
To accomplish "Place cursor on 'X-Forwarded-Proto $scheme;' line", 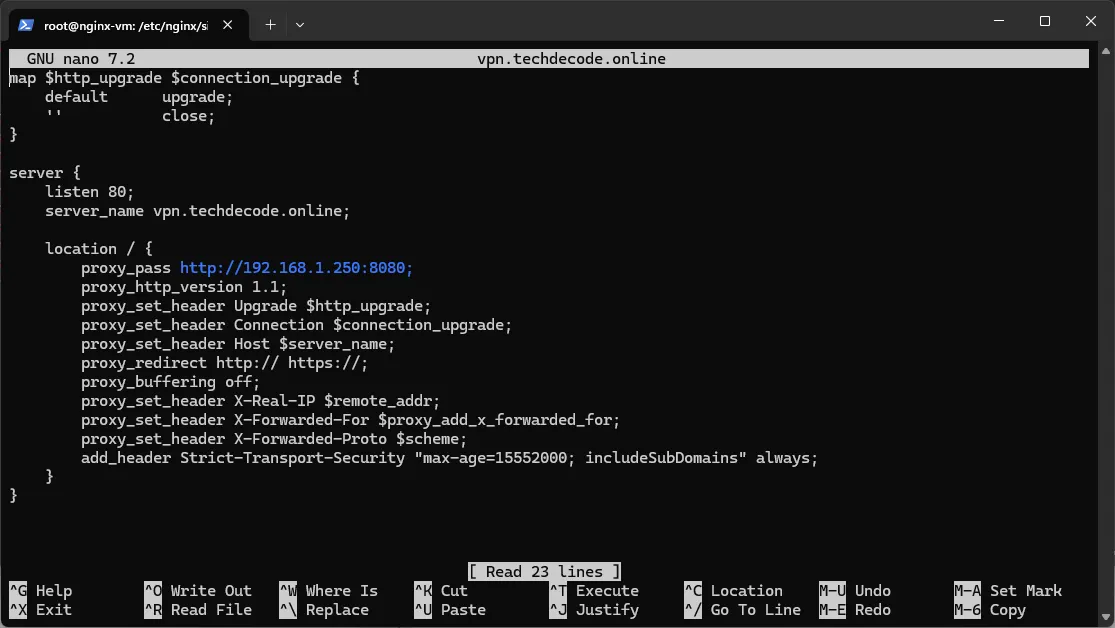I will (x=274, y=439).
